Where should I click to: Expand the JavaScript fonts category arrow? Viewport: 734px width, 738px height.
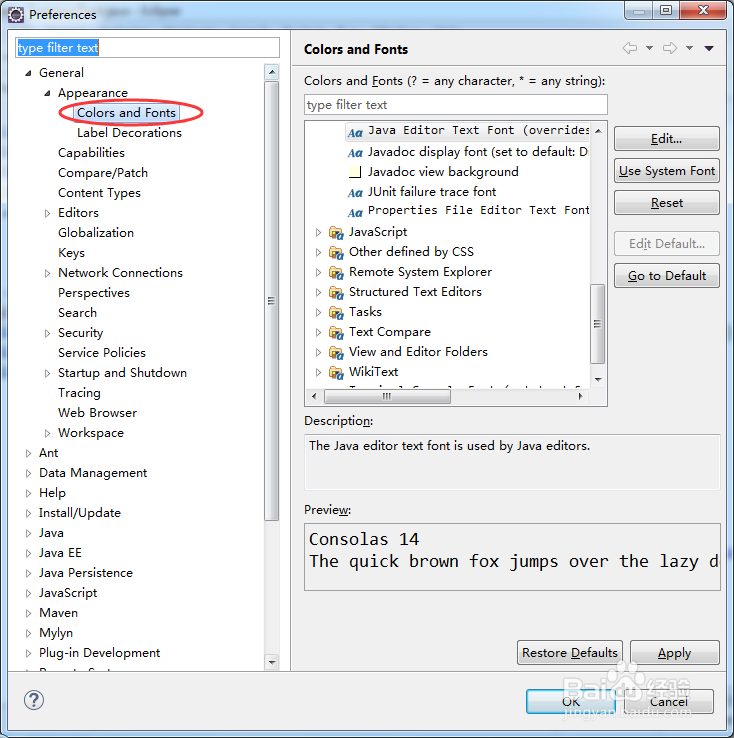[x=318, y=233]
